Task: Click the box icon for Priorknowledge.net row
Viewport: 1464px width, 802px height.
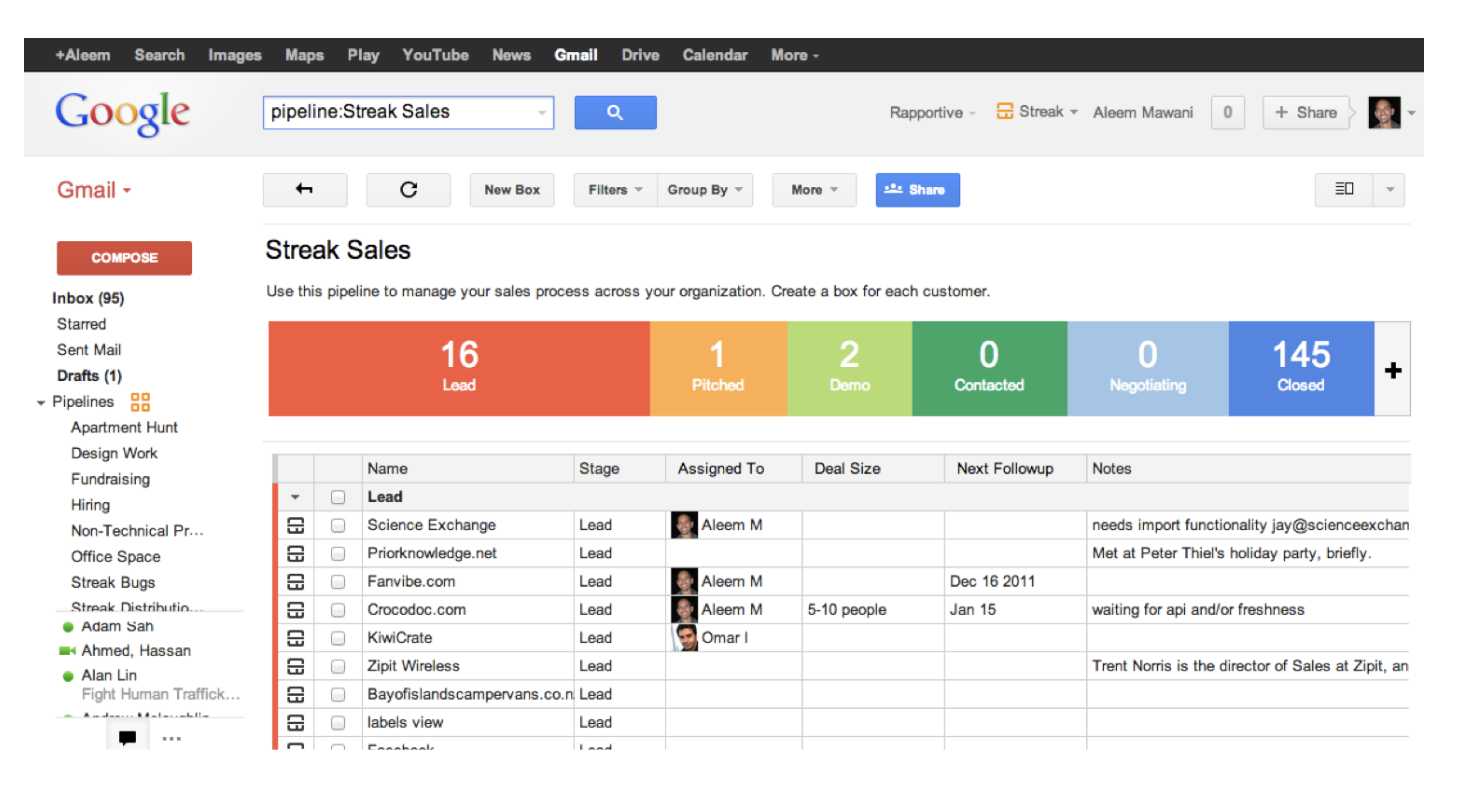Action: click(296, 553)
